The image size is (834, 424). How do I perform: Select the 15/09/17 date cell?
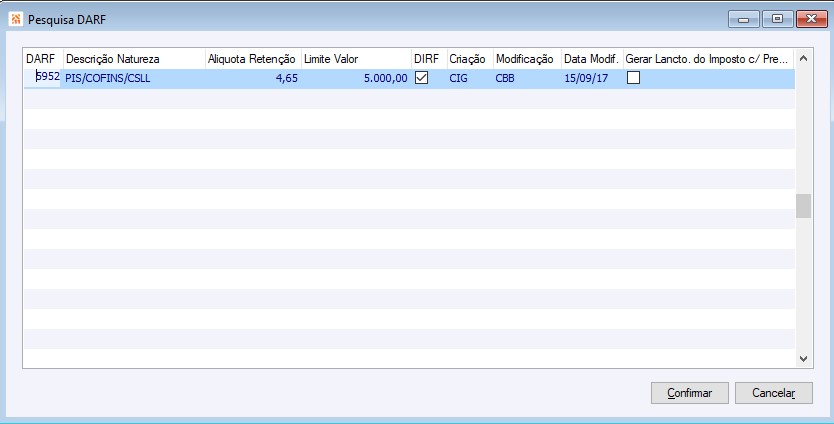coord(593,78)
